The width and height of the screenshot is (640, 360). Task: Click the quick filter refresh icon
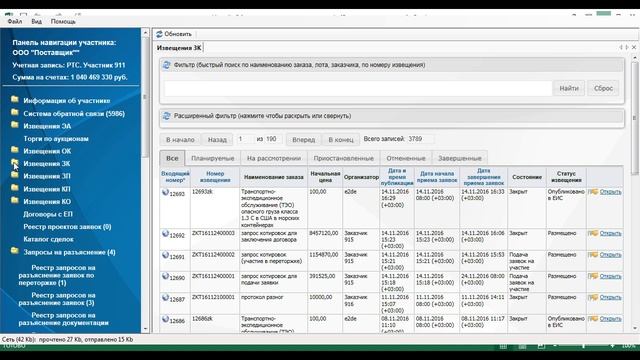pos(166,65)
